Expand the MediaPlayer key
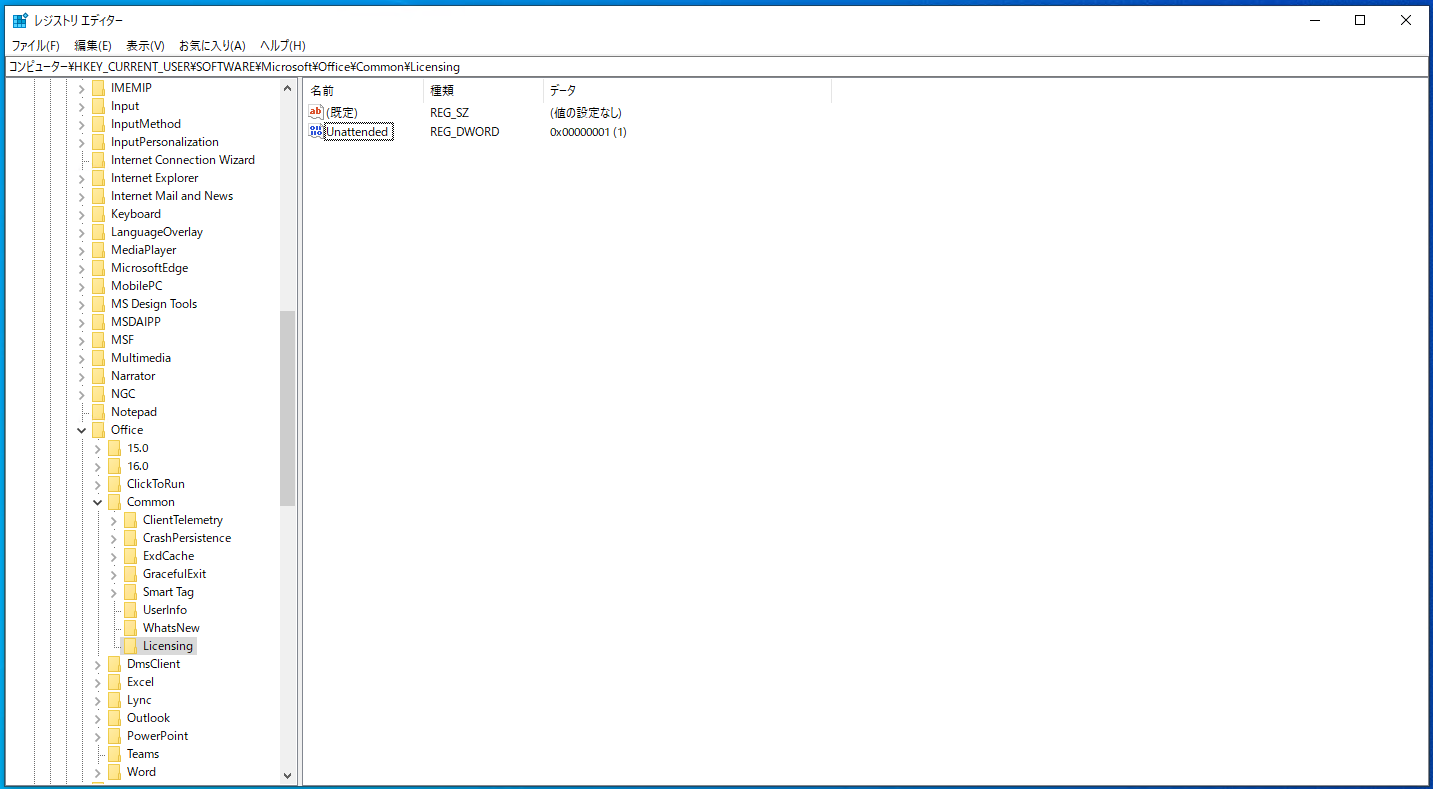 82,250
